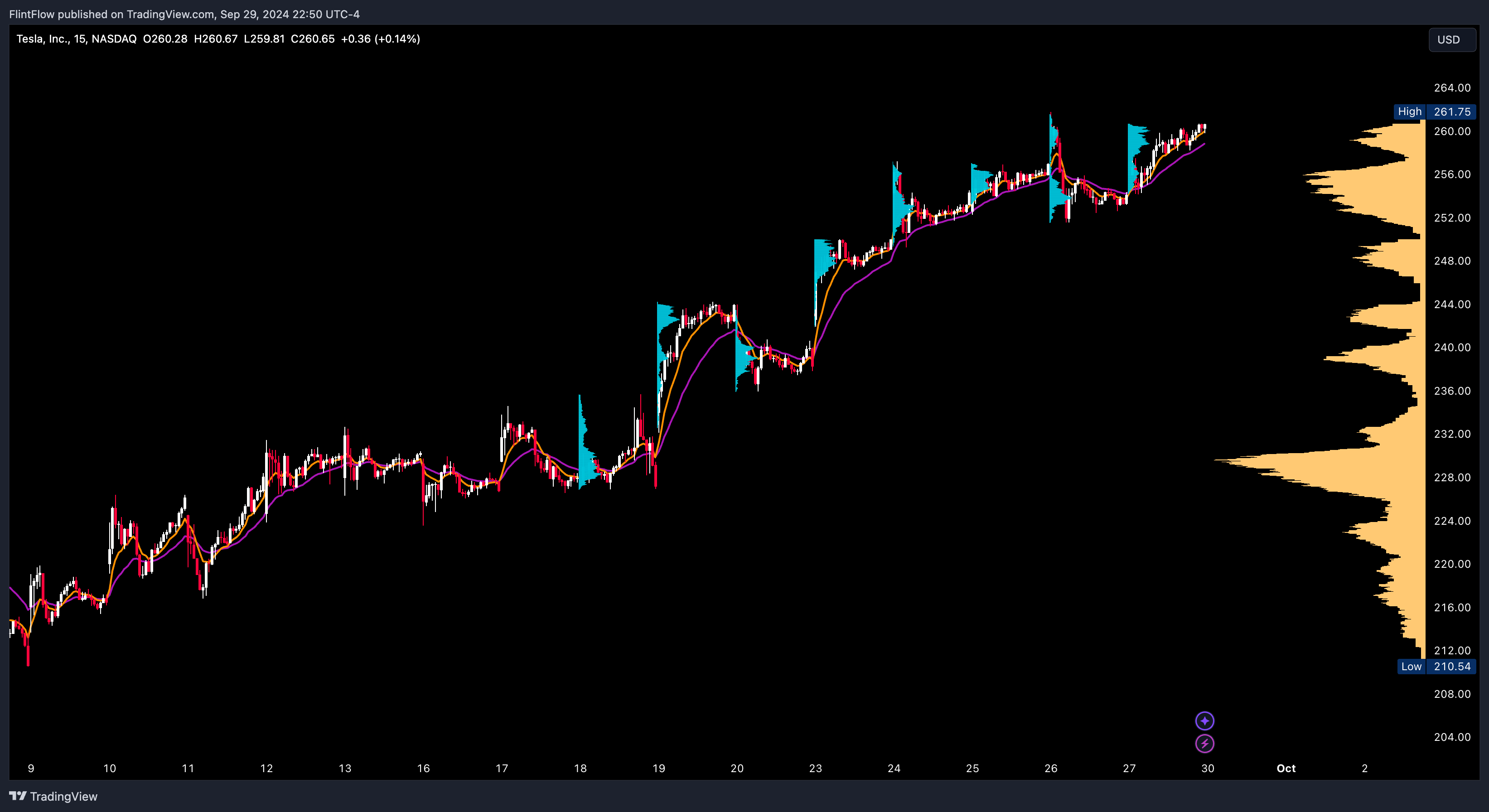Viewport: 1489px width, 812px height.
Task: Click date 11 on the time axis
Action: pyautogui.click(x=188, y=768)
